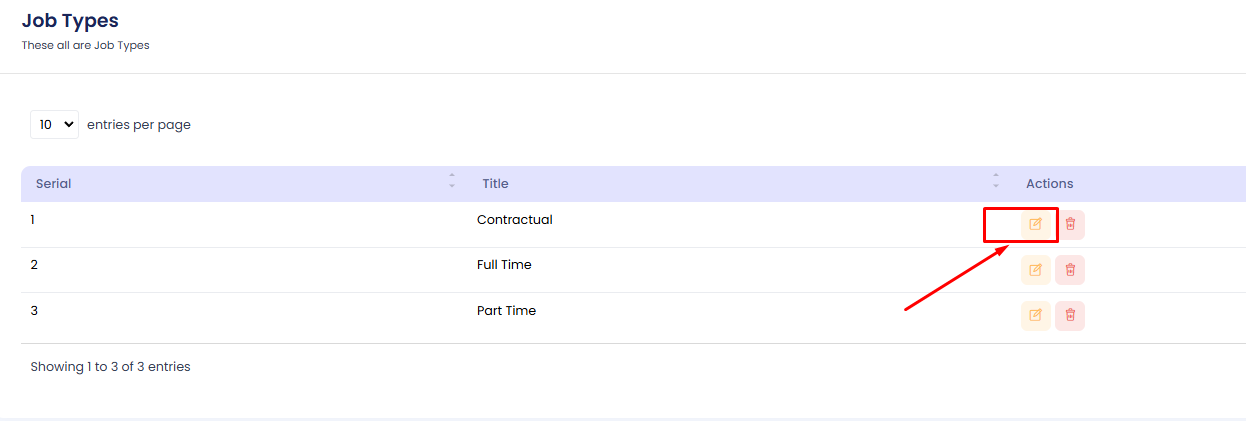Select the Part Time title cell
Image resolution: width=1246 pixels, height=421 pixels.
tap(506, 311)
